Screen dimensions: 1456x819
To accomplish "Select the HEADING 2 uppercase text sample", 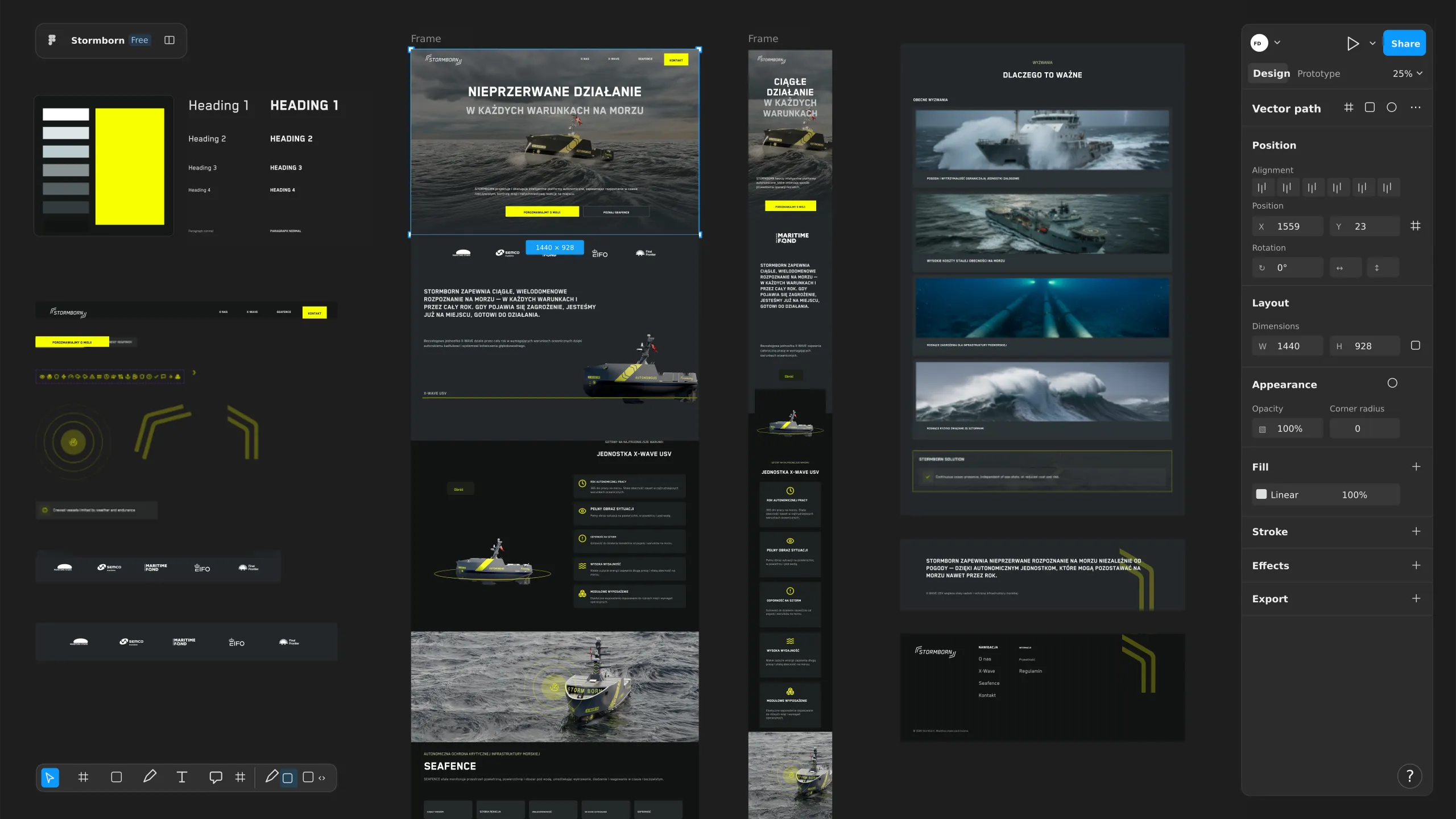I will click(x=291, y=139).
